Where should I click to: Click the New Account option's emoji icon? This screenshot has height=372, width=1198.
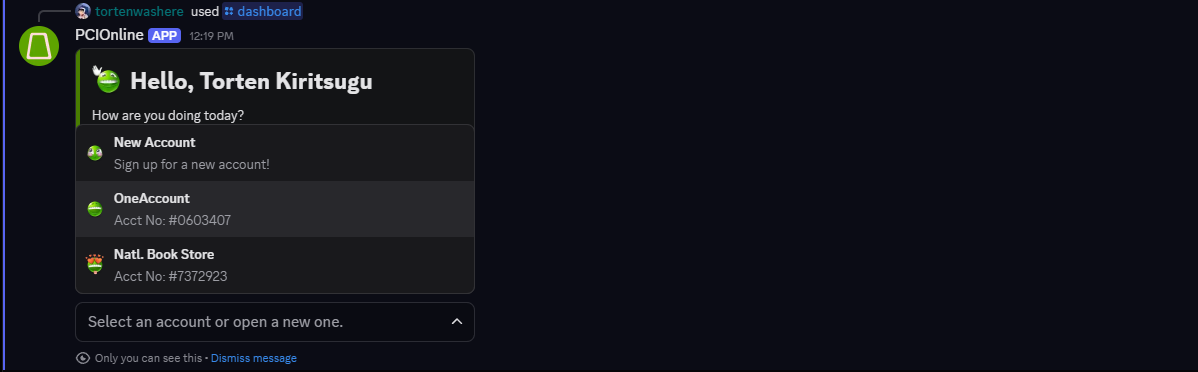tap(95, 153)
